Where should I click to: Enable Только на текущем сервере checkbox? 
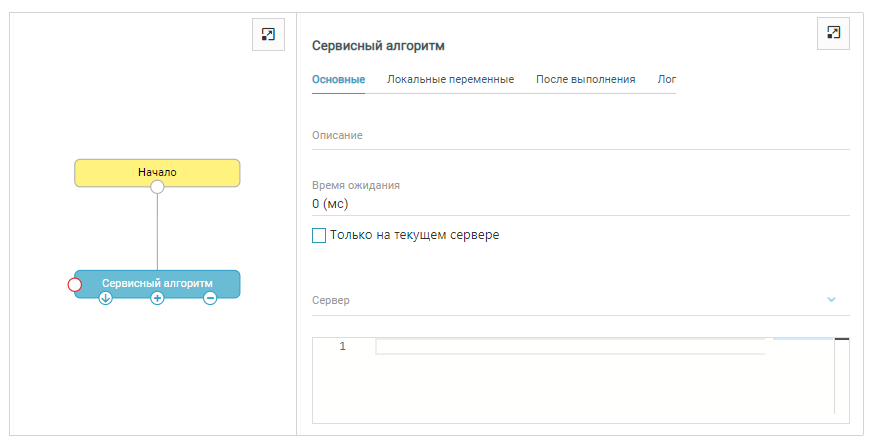click(319, 236)
